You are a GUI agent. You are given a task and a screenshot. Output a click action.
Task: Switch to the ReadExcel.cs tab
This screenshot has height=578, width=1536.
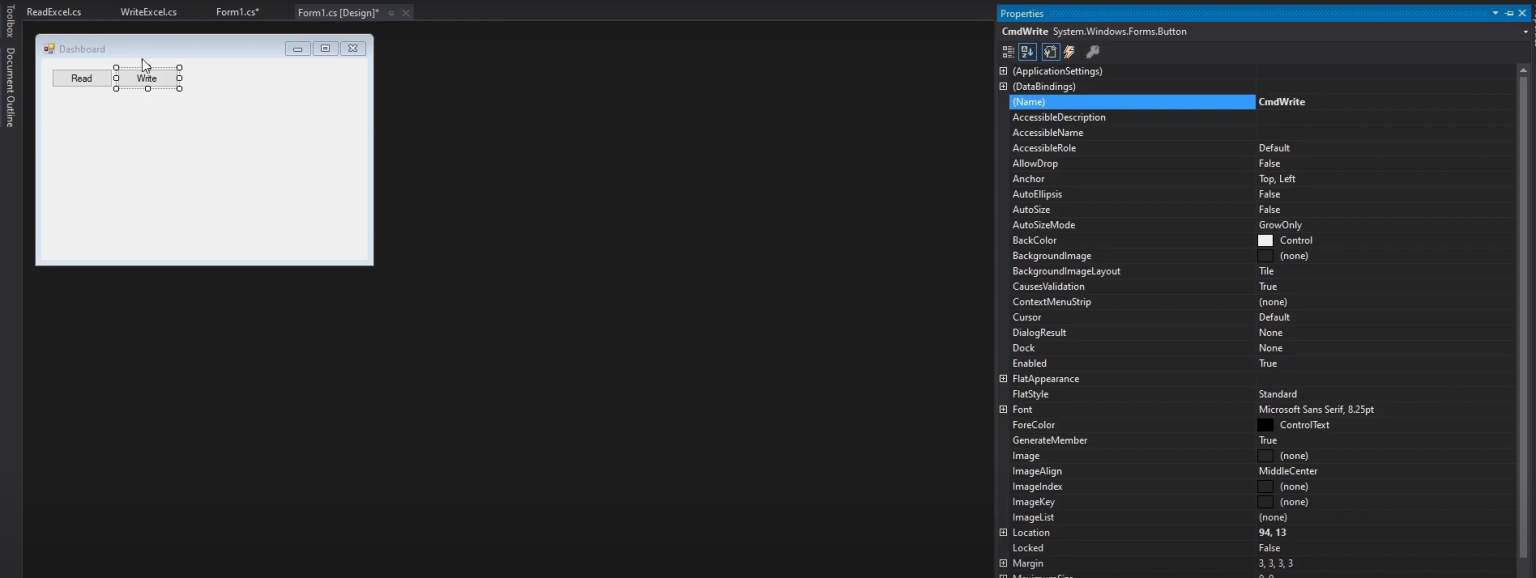(x=54, y=12)
